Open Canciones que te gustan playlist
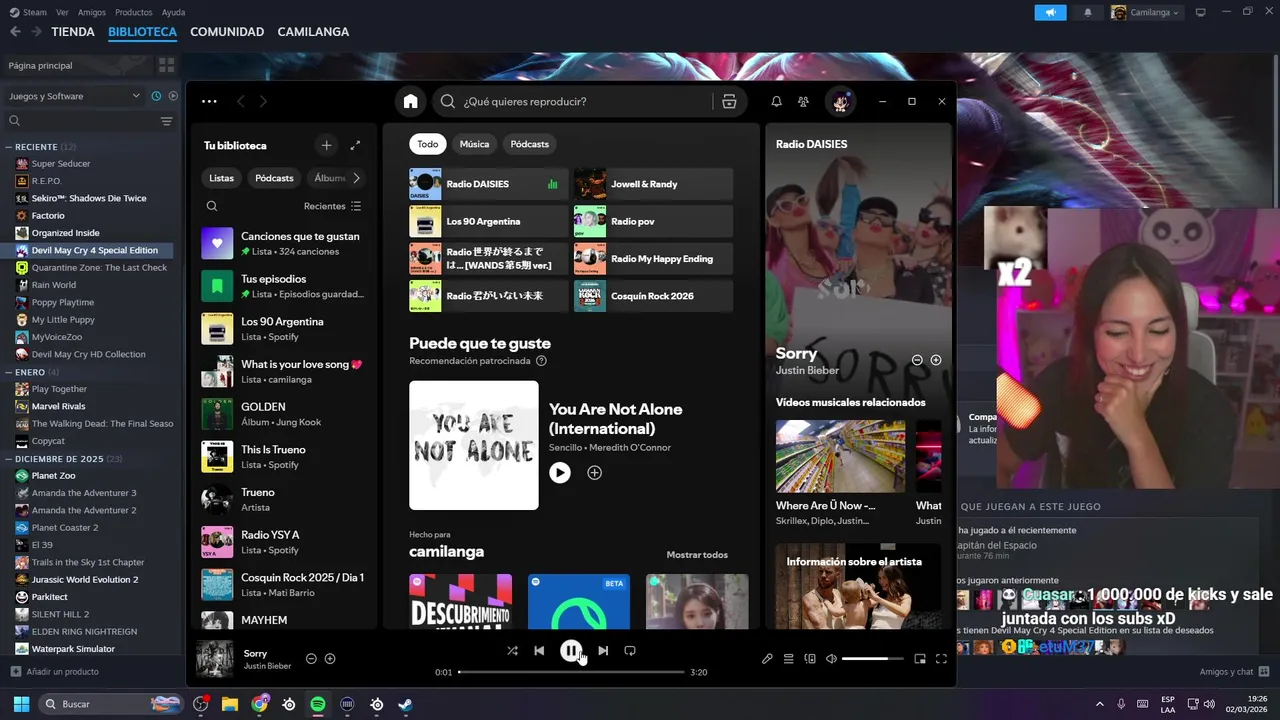The image size is (1280, 720). tap(283, 243)
